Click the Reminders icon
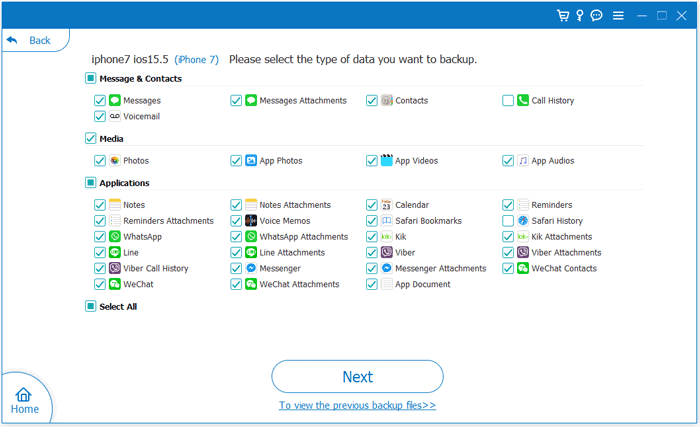 click(x=523, y=205)
